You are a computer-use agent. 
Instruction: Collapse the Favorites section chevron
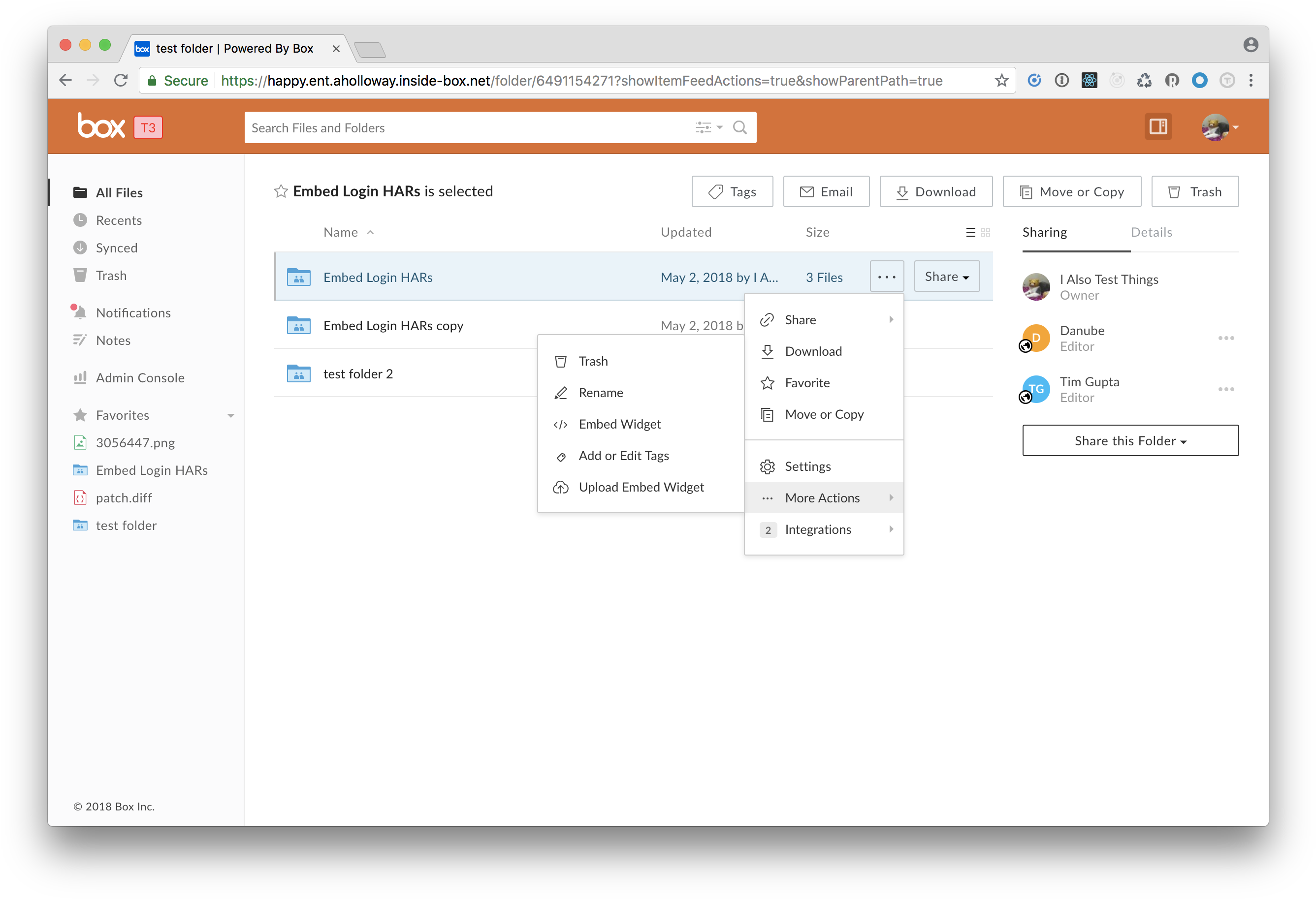click(x=230, y=415)
